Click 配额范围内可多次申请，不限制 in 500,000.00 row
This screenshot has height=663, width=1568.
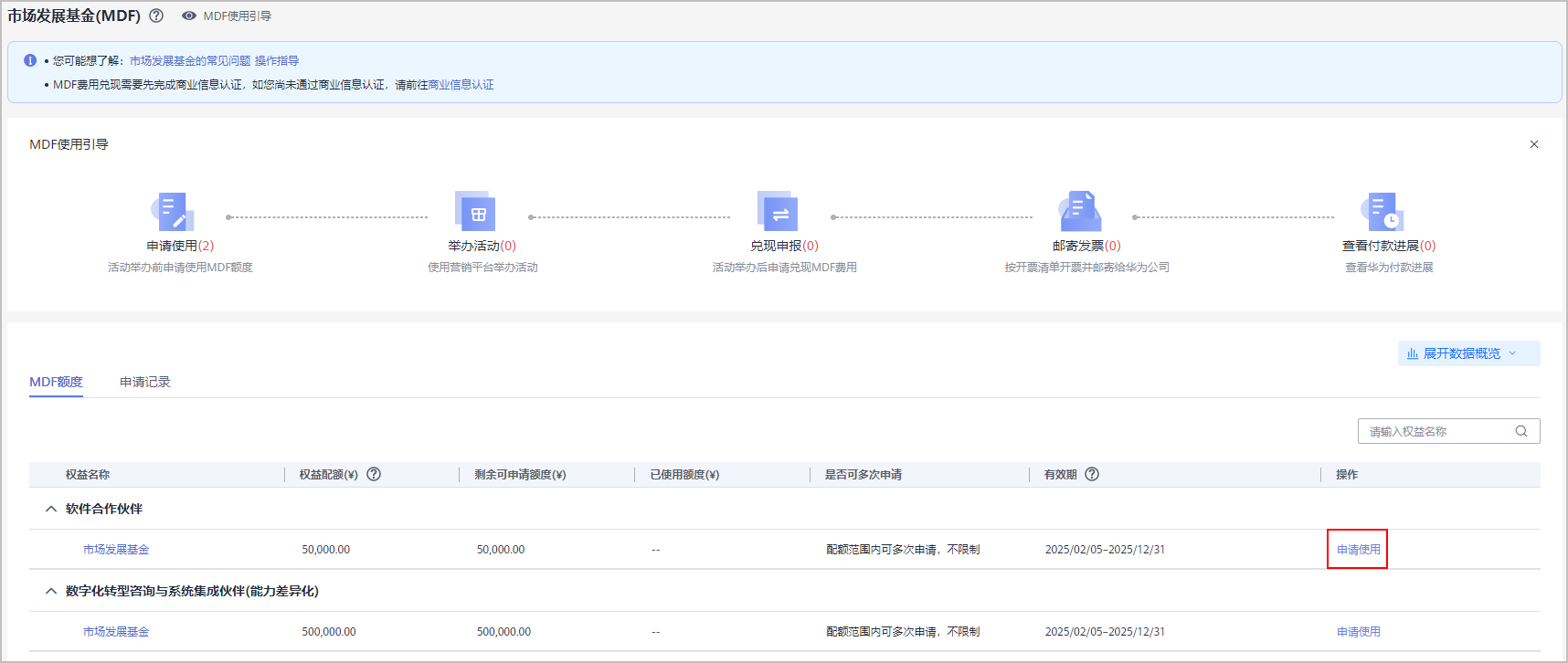tap(903, 632)
